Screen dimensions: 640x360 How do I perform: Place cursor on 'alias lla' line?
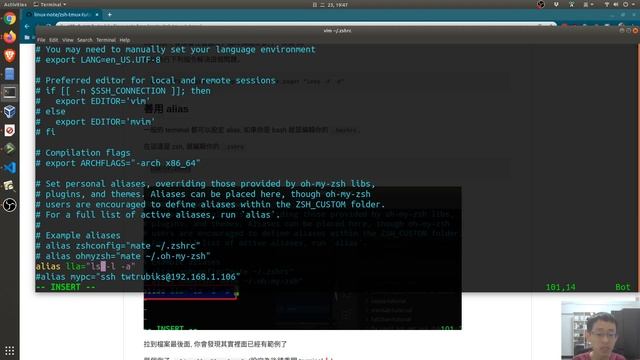click(85, 267)
